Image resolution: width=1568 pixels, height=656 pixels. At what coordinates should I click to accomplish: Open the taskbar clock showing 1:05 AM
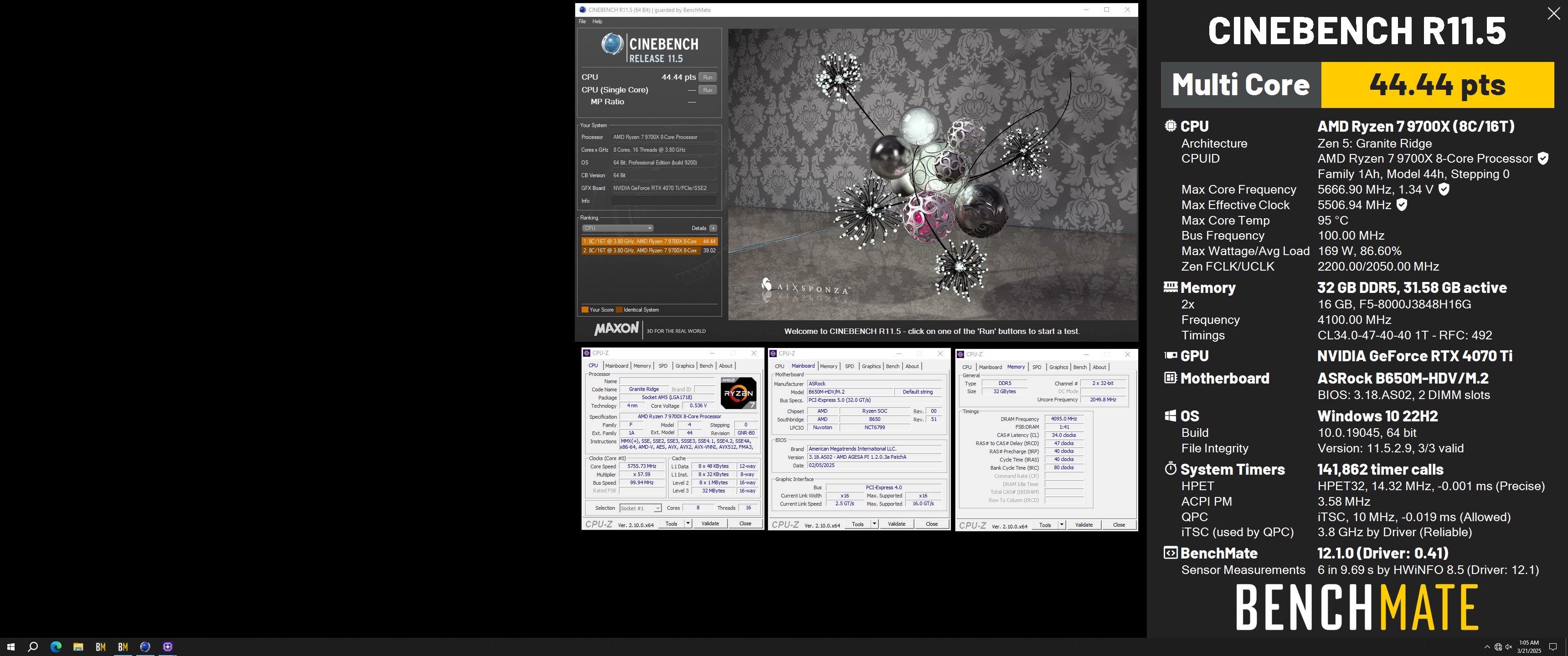tap(1528, 647)
